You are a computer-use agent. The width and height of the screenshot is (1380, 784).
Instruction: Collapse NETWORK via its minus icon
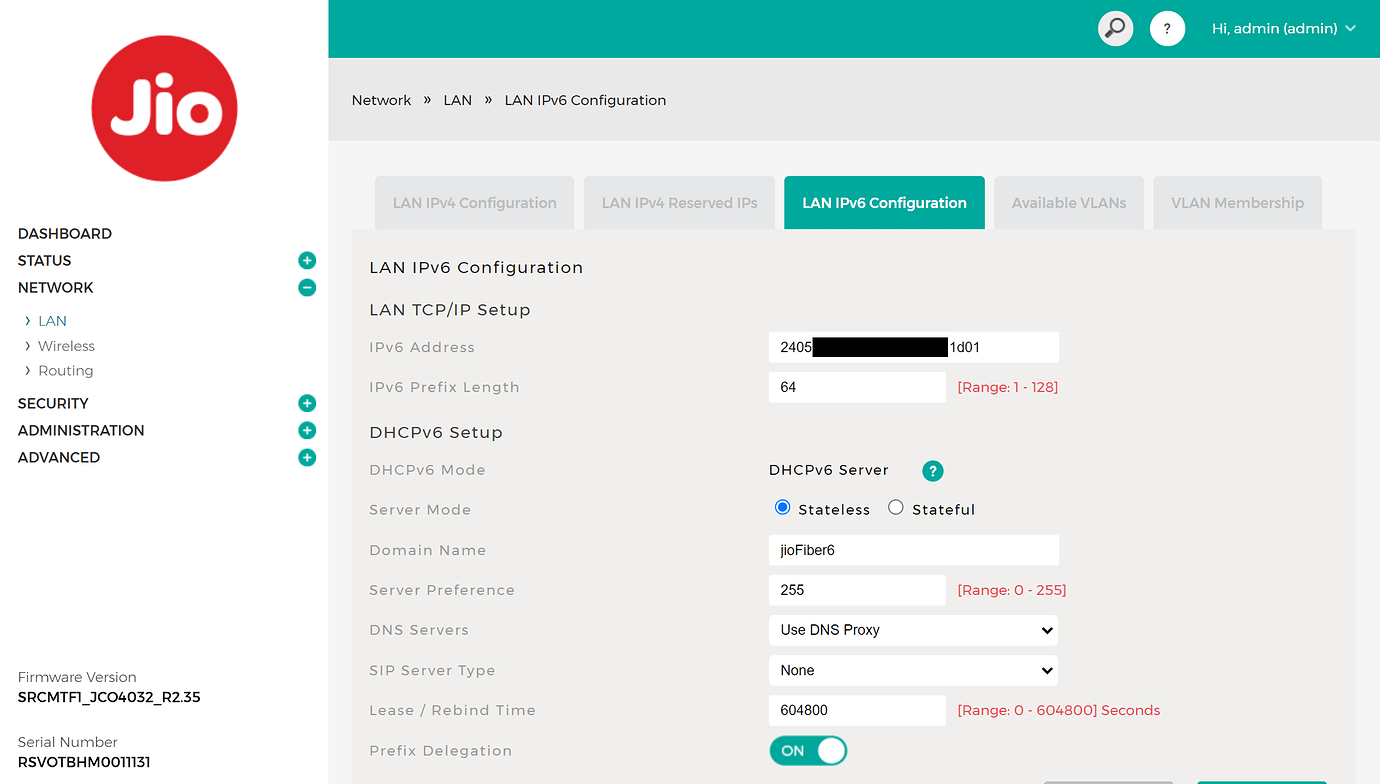[x=307, y=287]
